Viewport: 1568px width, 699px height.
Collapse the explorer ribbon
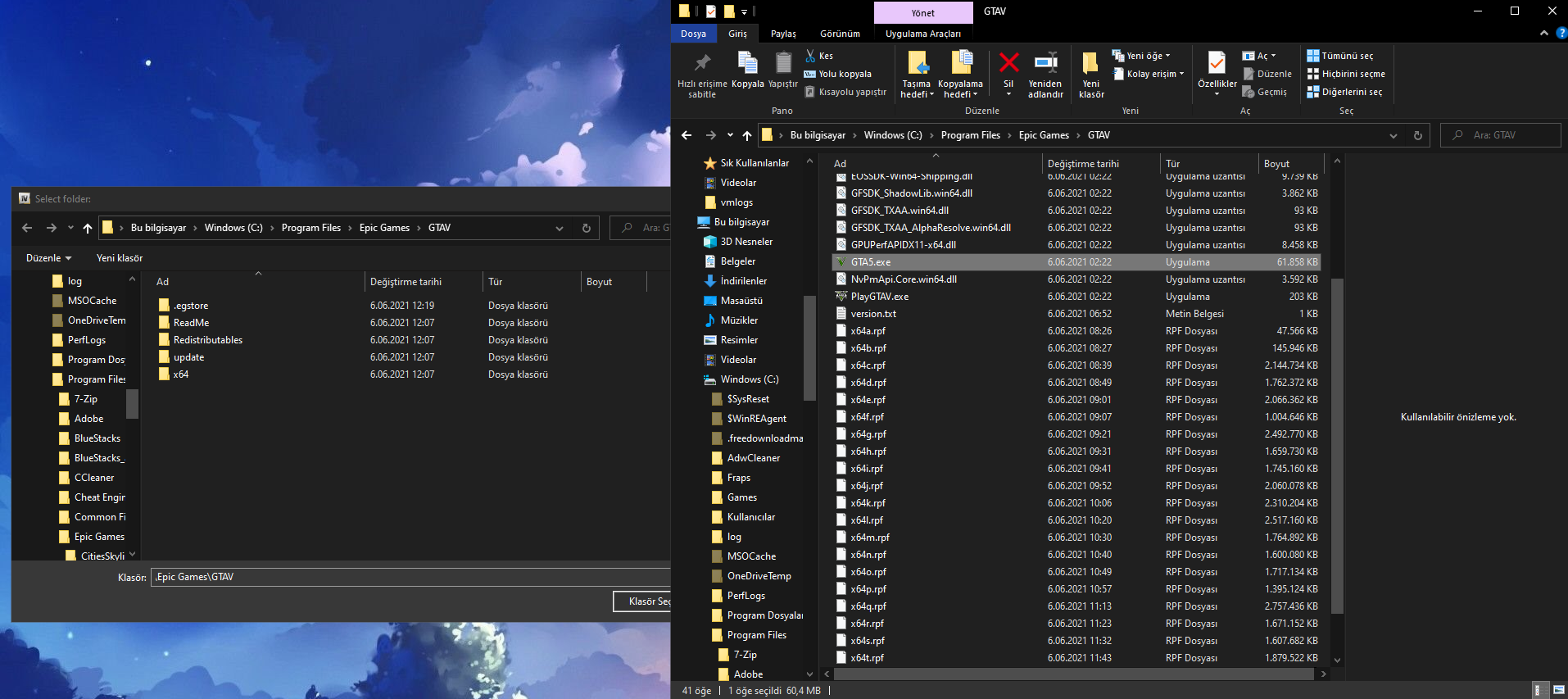click(1544, 33)
